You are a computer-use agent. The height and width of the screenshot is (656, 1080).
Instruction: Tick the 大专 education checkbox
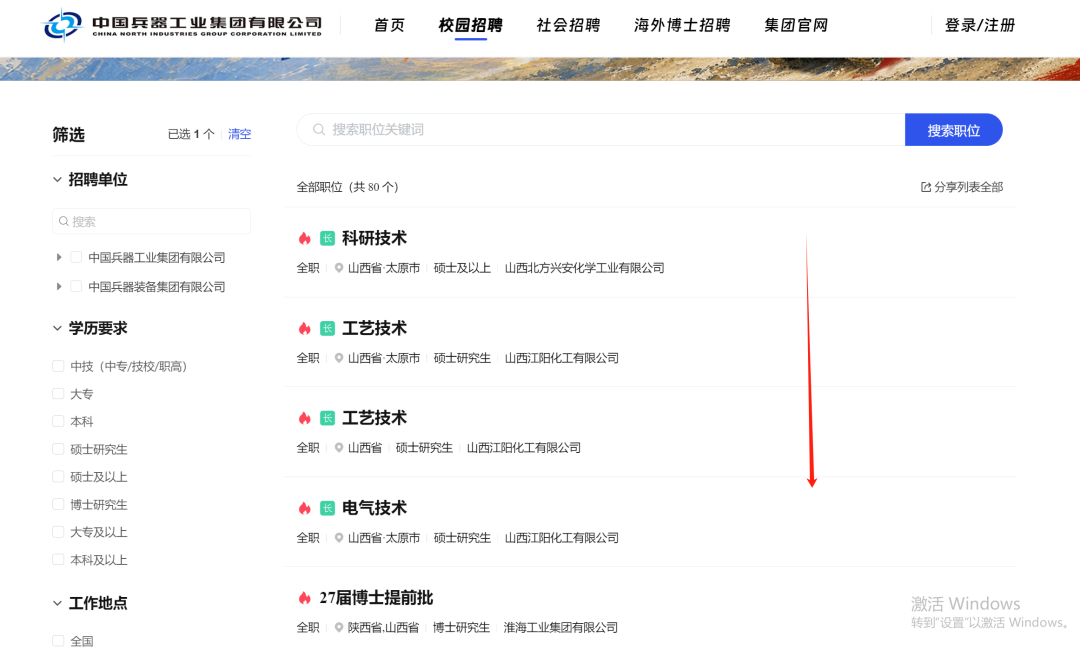pyautogui.click(x=58, y=393)
